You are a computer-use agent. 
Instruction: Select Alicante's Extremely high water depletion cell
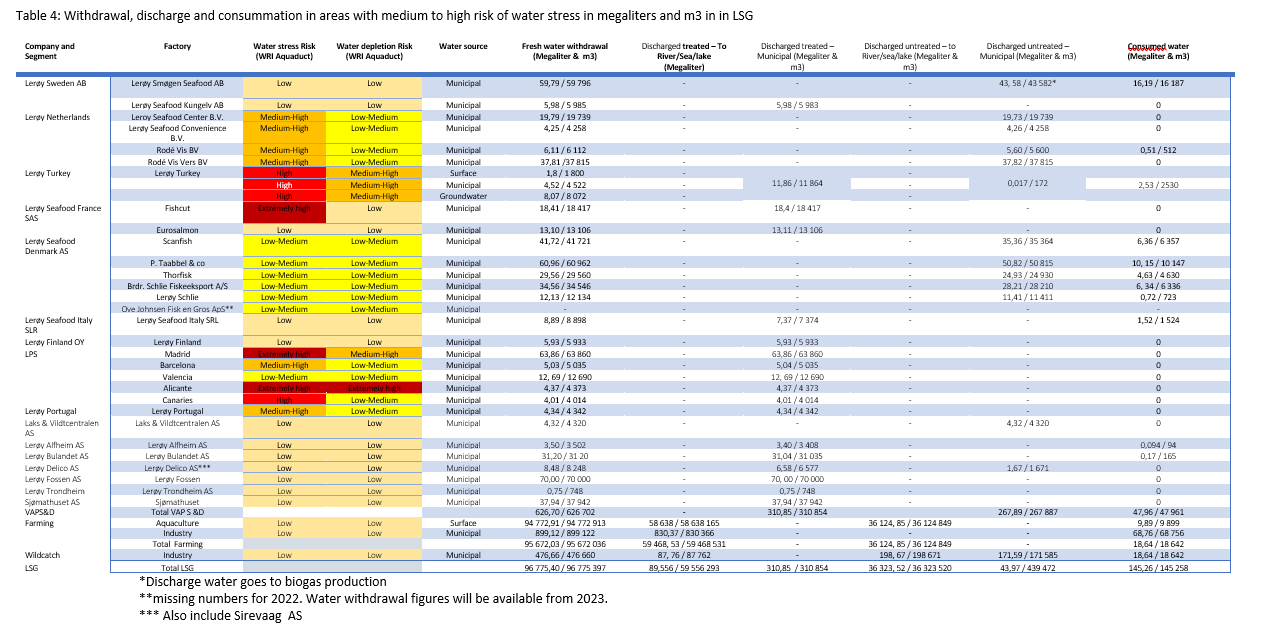pos(374,388)
